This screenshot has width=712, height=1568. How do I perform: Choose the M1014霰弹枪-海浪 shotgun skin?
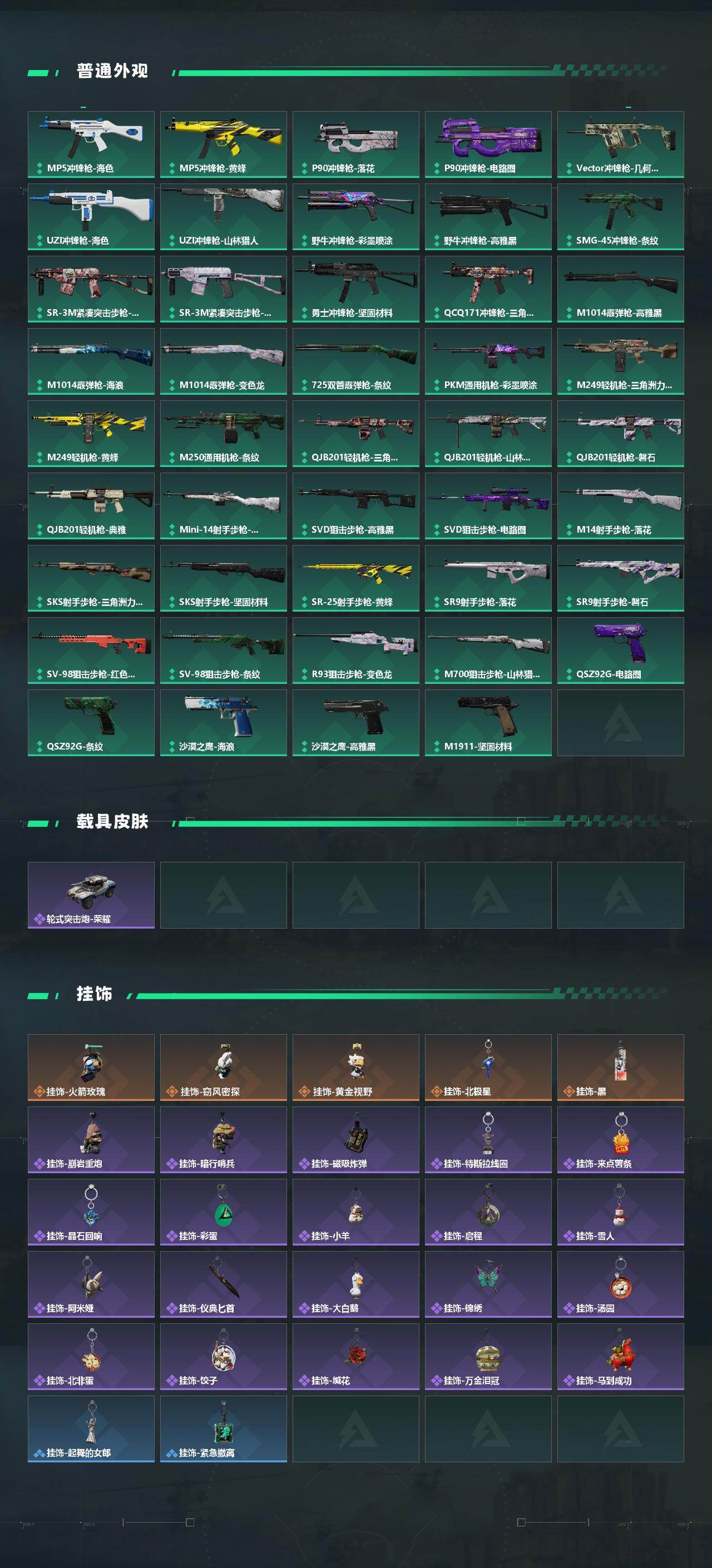pyautogui.click(x=91, y=361)
